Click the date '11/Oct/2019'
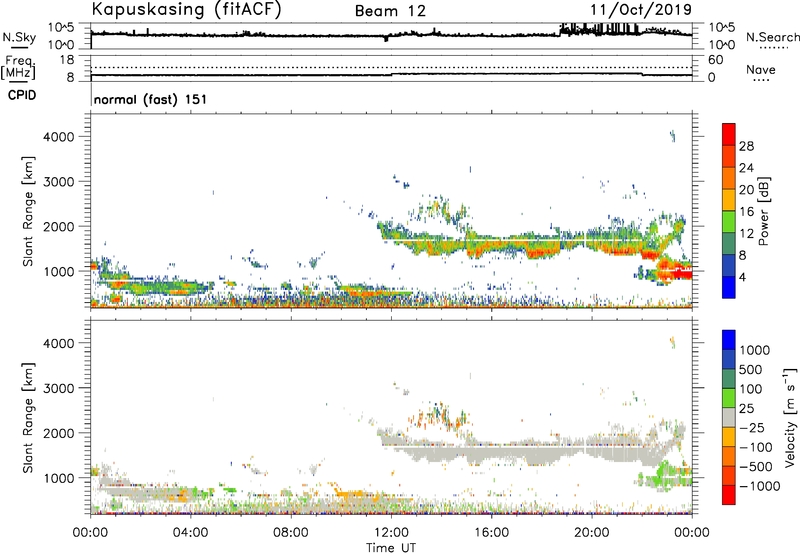This screenshot has height=554, width=800. coord(641,10)
